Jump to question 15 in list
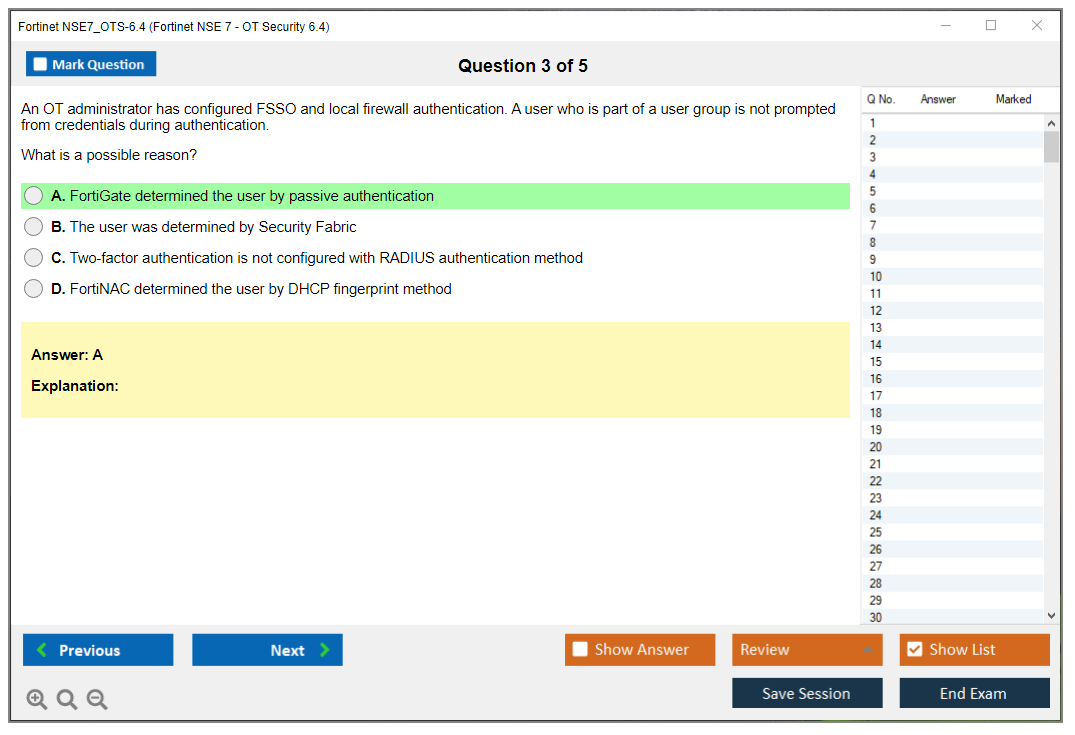This screenshot has height=735, width=1075. (876, 362)
